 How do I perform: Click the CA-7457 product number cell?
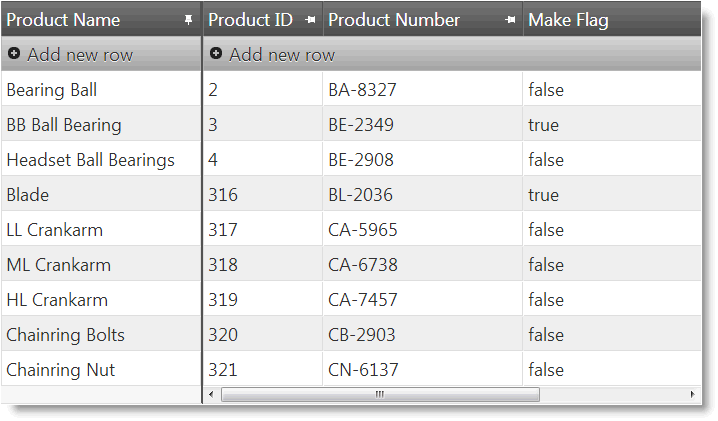(362, 300)
